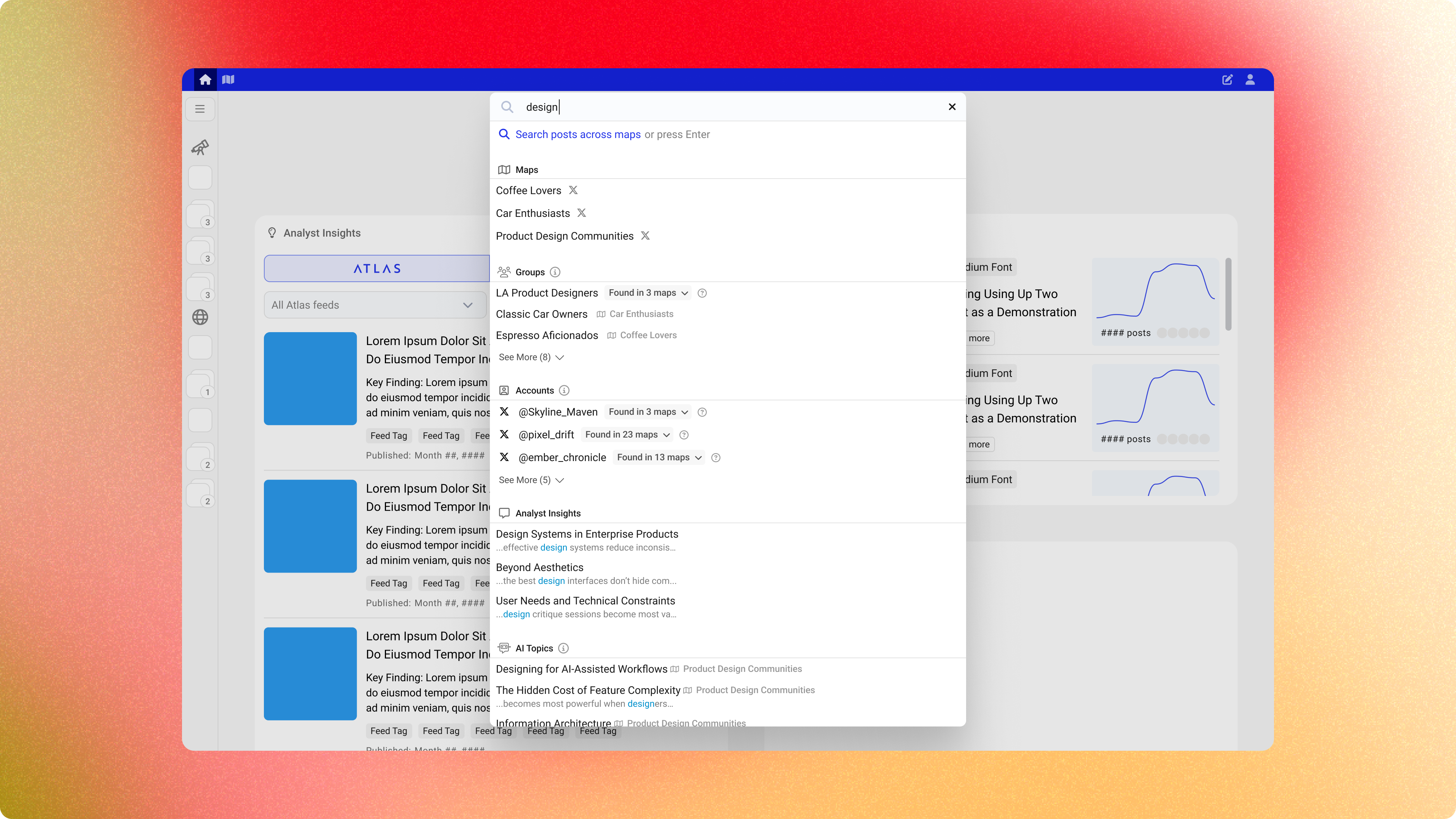Image resolution: width=1456 pixels, height=819 pixels.
Task: Click the globe icon in sidebar
Action: [200, 317]
